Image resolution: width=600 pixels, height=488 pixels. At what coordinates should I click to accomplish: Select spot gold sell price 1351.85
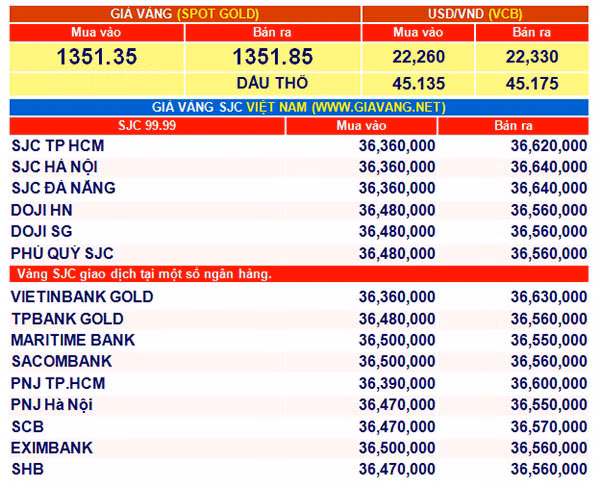point(273,57)
